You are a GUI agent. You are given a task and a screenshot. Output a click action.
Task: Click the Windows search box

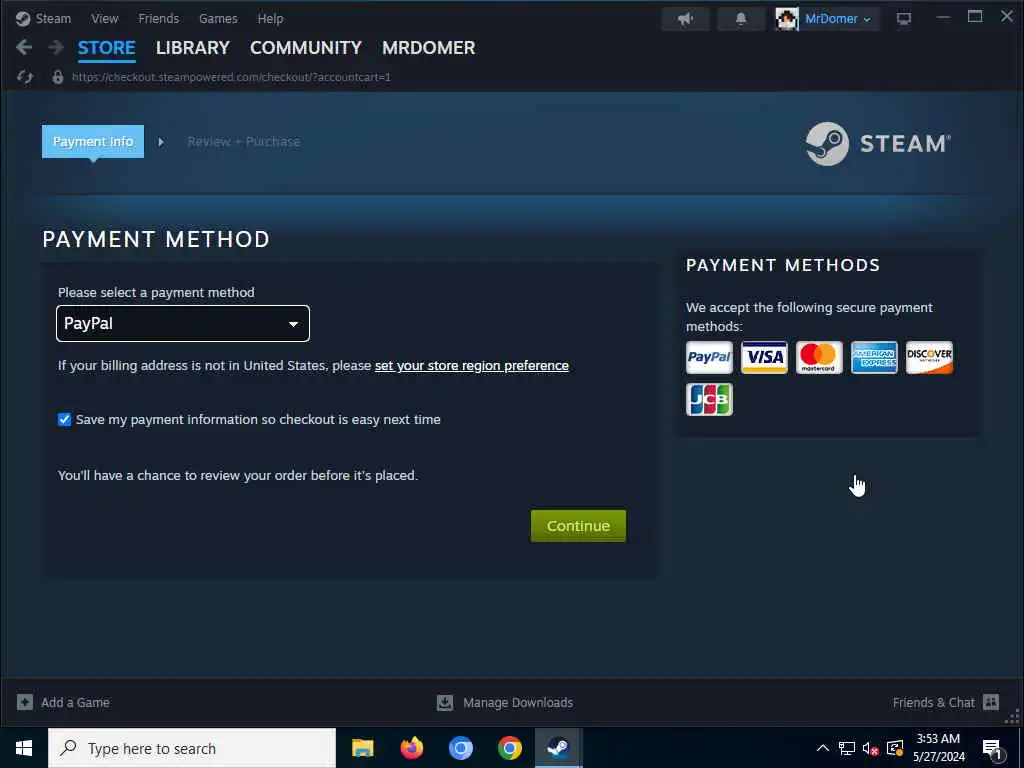coord(192,748)
